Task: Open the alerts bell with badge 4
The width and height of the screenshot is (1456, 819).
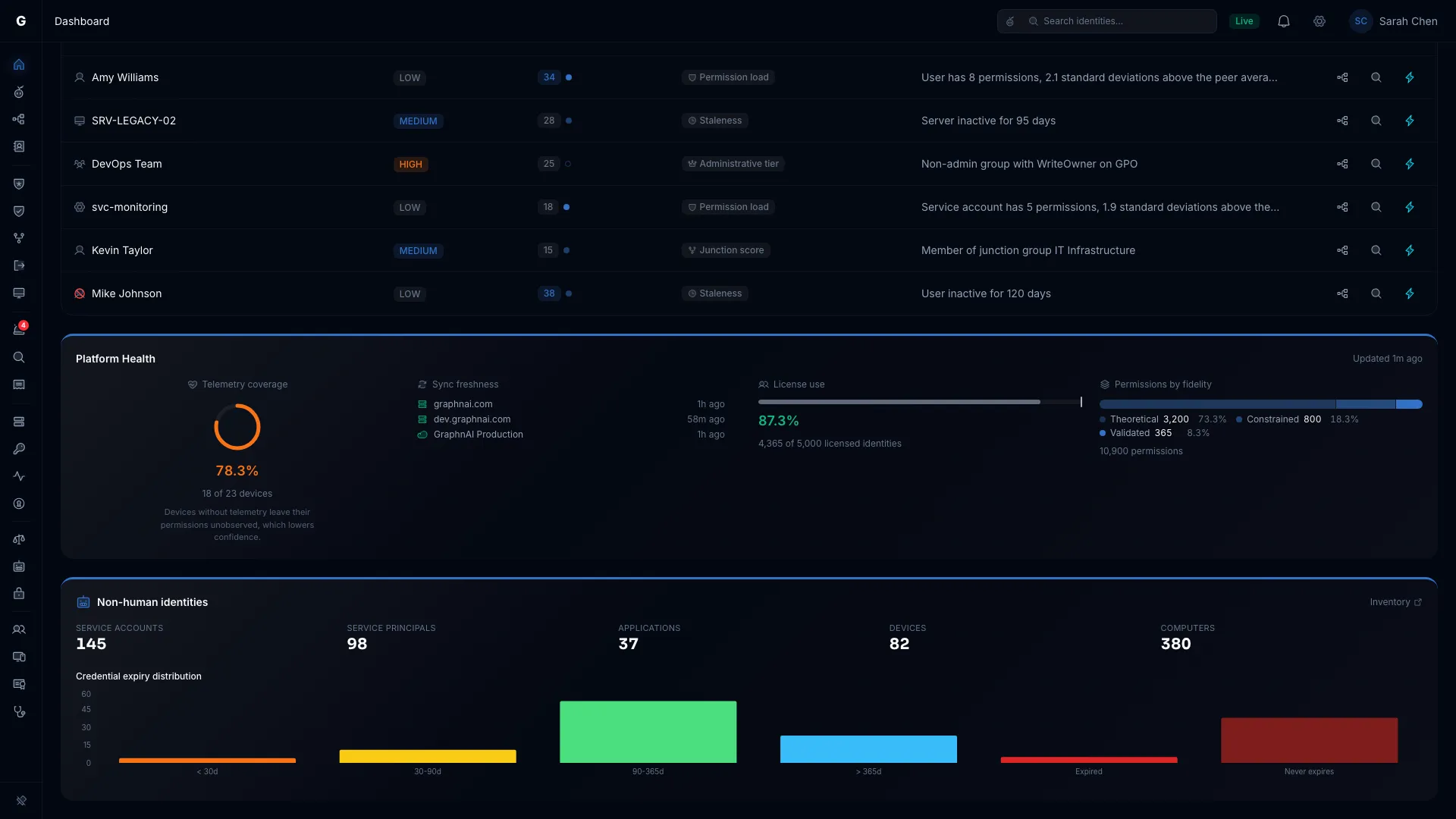Action: (19, 329)
